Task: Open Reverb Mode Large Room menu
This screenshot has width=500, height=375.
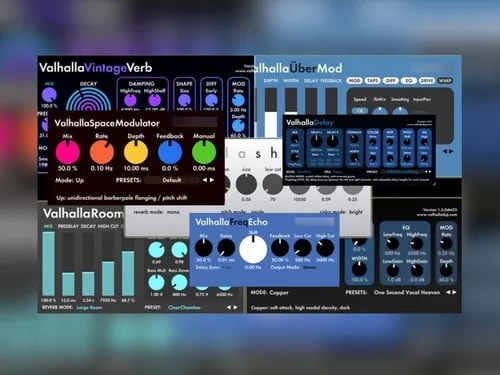Action: point(89,307)
